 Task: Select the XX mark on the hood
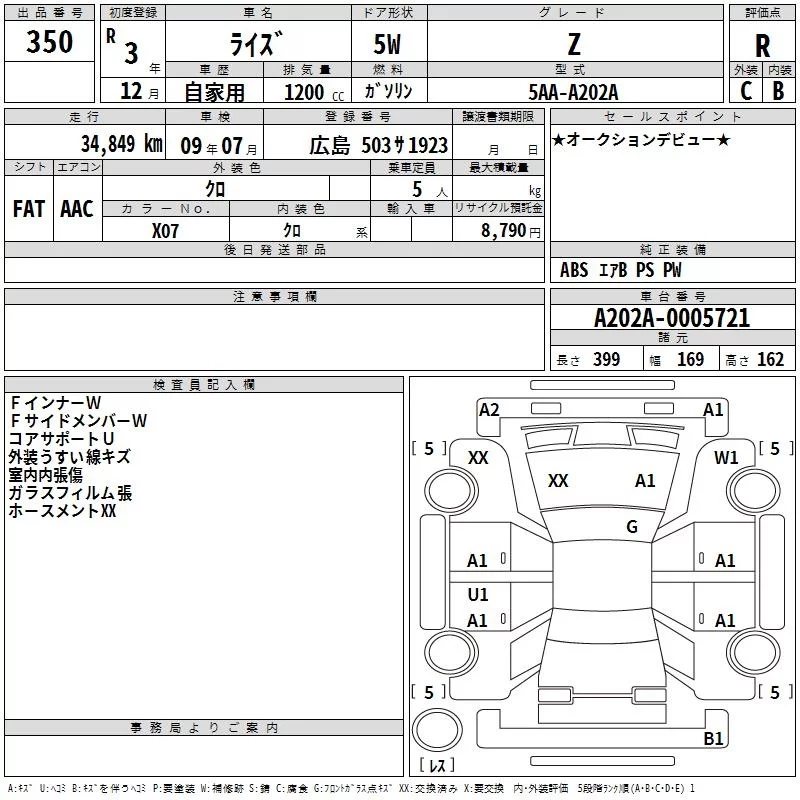tap(558, 481)
